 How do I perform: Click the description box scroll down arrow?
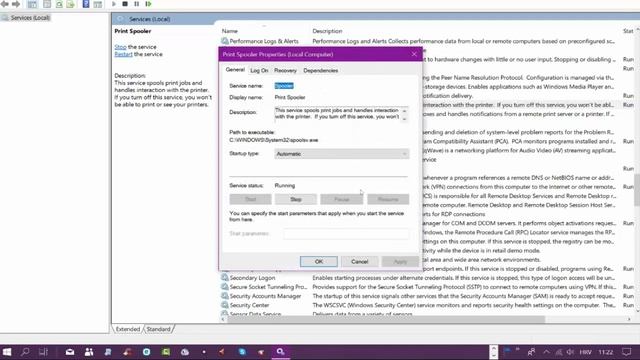pyautogui.click(x=404, y=119)
